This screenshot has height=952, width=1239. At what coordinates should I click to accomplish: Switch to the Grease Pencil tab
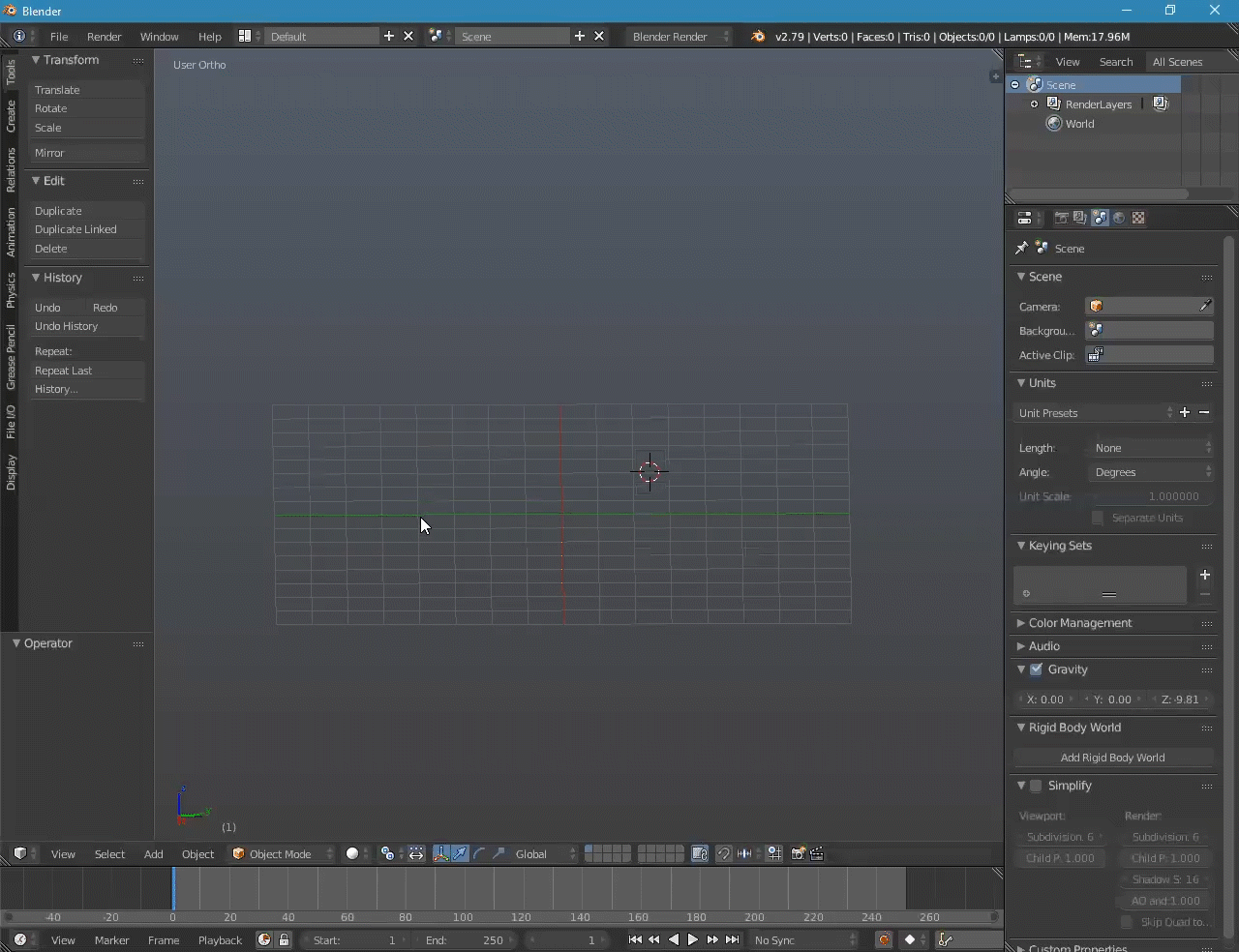11,357
